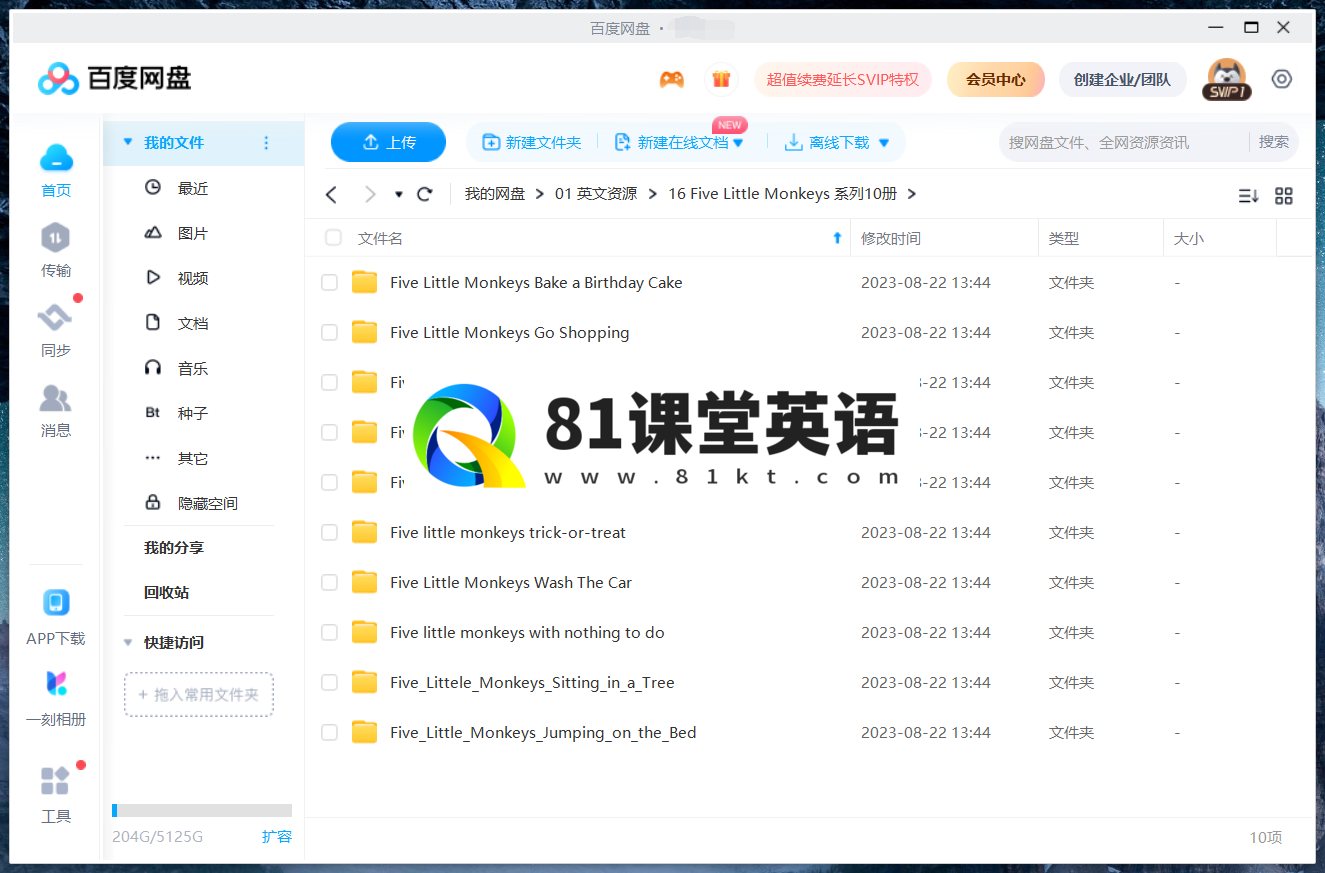Click the gift box icon
Viewport: 1325px width, 873px height.
pyautogui.click(x=720, y=79)
